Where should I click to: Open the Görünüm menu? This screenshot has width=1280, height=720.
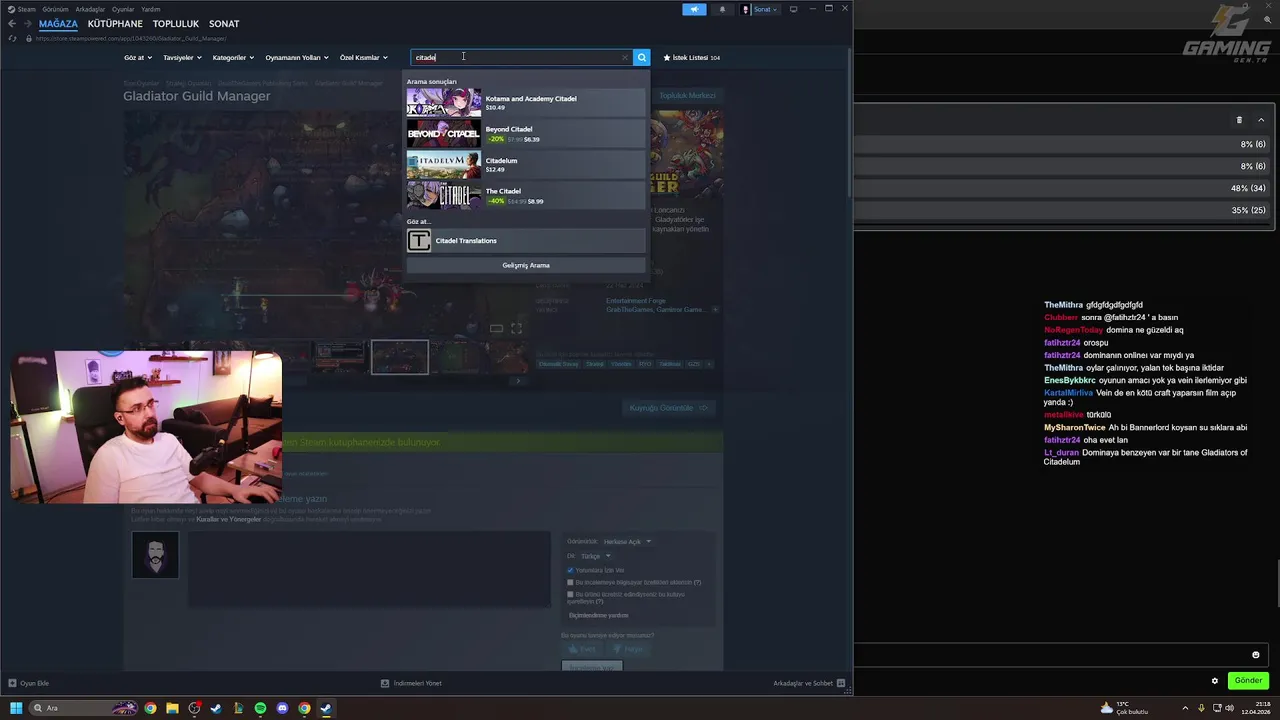tap(55, 9)
